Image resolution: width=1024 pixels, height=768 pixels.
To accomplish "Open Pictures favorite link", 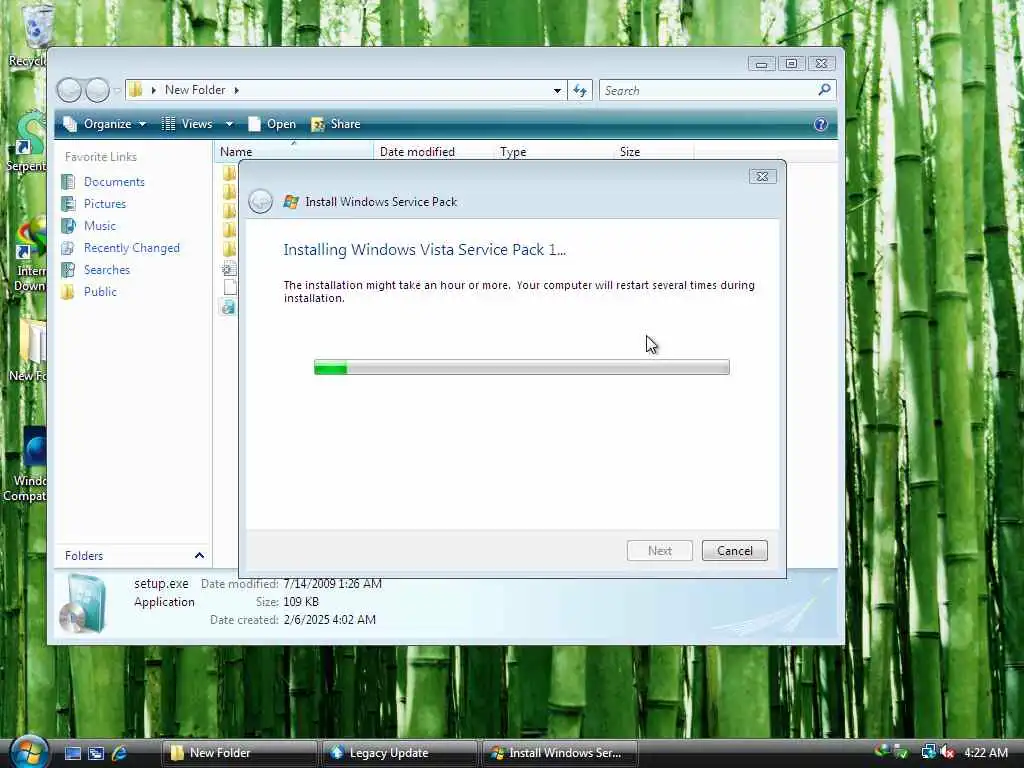I will click(104, 204).
